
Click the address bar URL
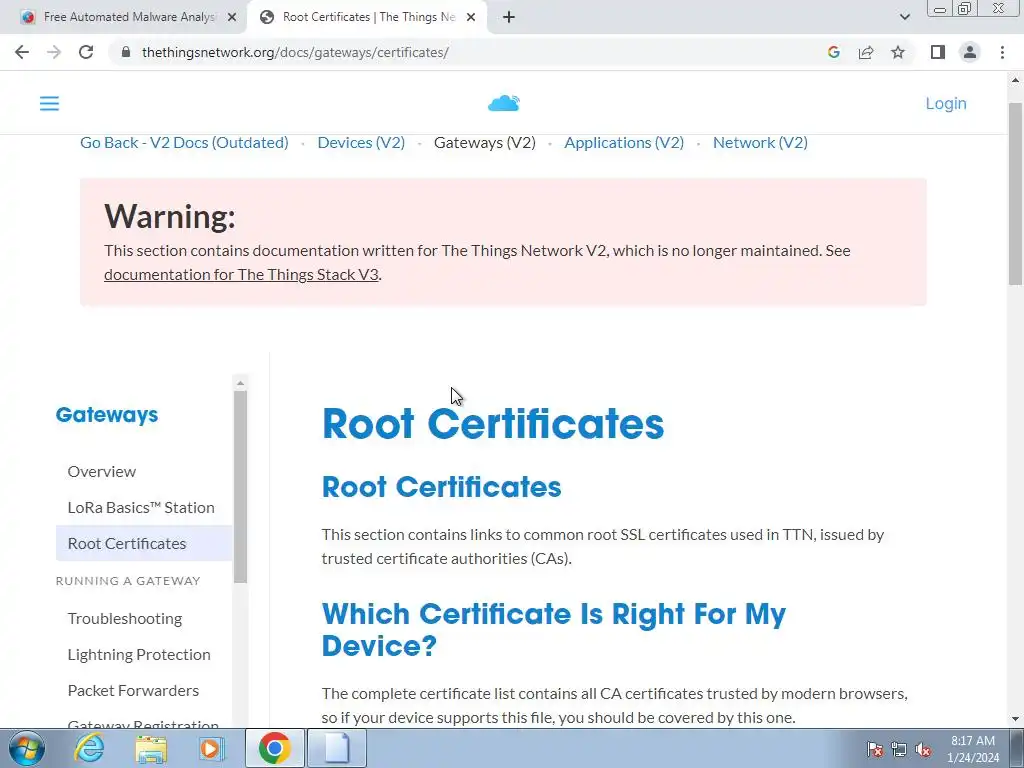pos(295,52)
